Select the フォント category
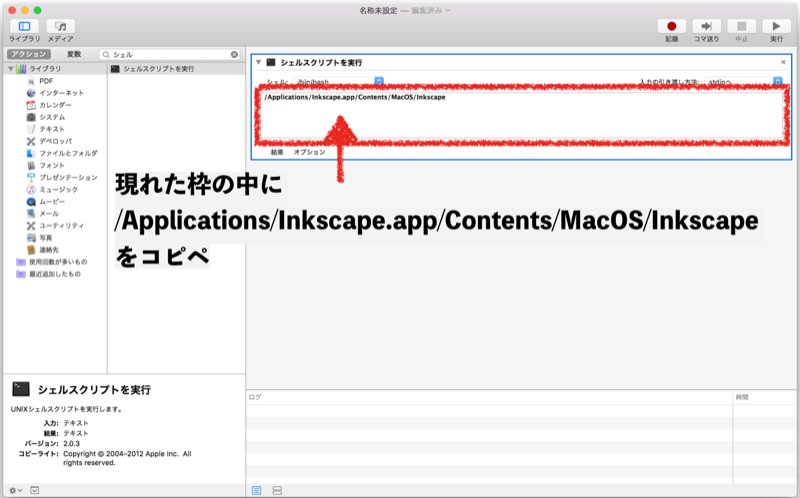 click(x=52, y=165)
